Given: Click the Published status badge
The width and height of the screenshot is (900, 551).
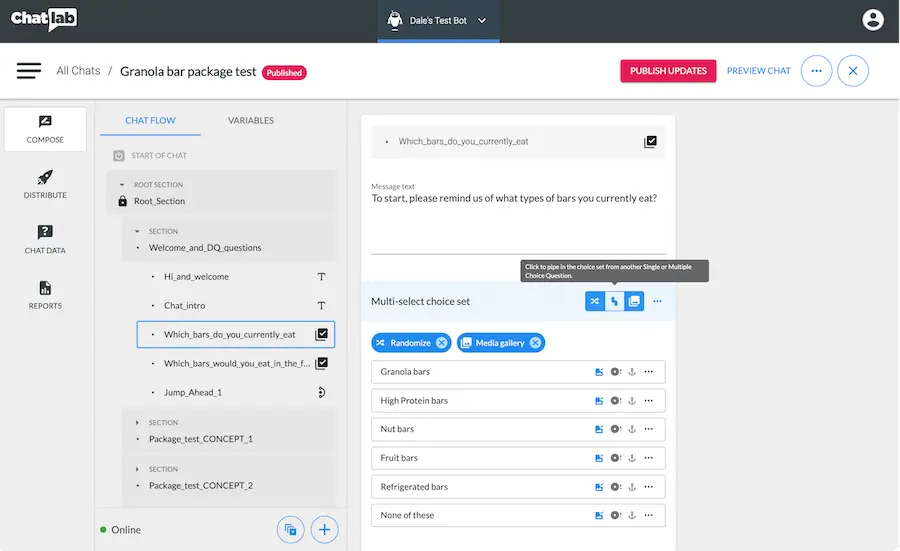Looking at the screenshot, I should pos(284,73).
